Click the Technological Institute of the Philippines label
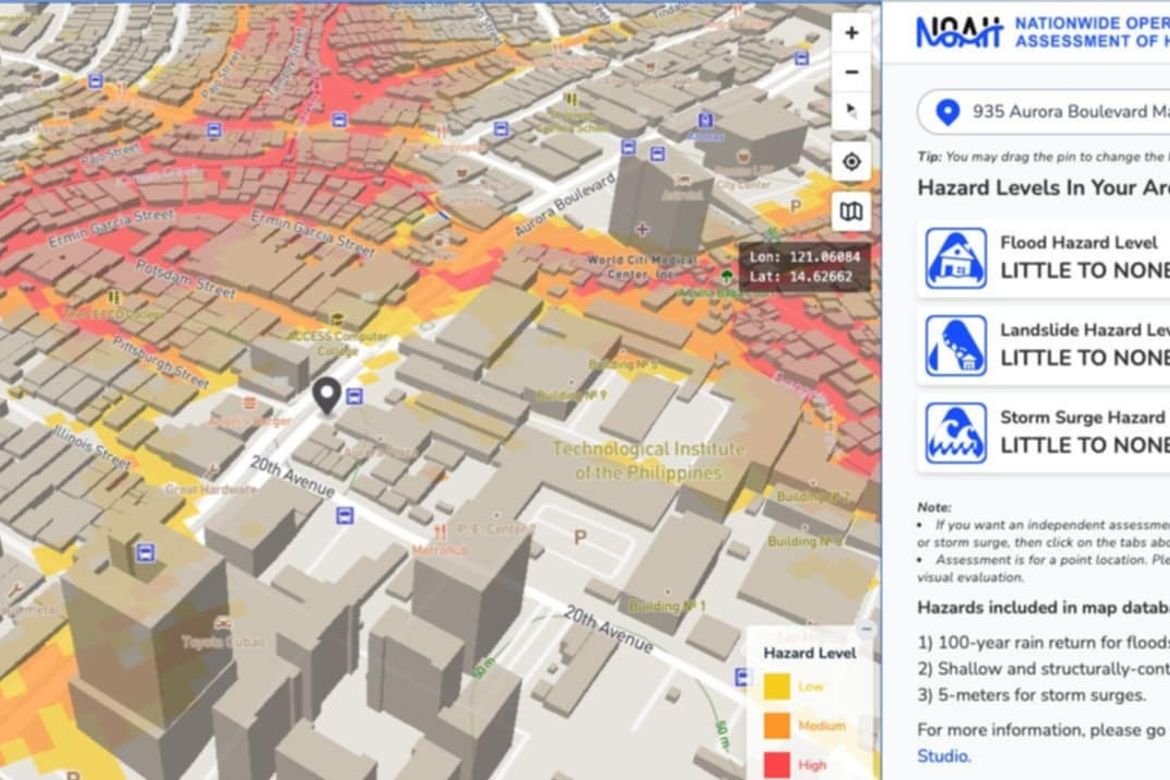1170x780 pixels. [x=648, y=461]
